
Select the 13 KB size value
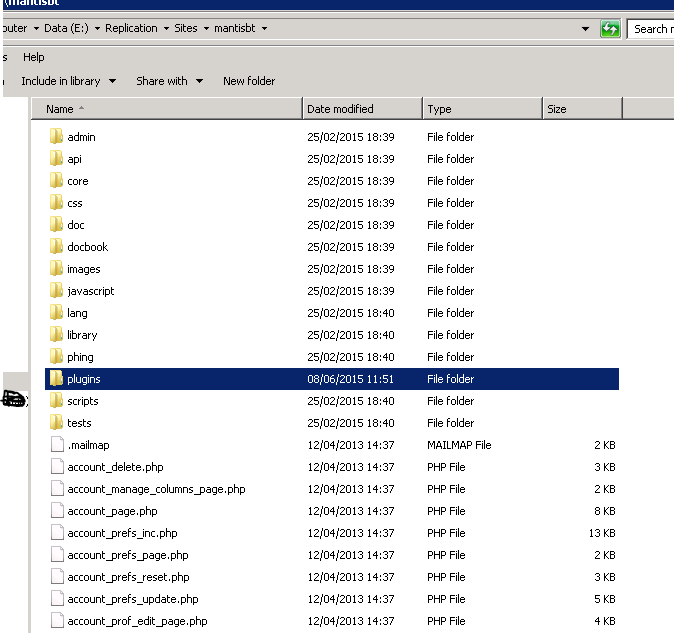(602, 533)
